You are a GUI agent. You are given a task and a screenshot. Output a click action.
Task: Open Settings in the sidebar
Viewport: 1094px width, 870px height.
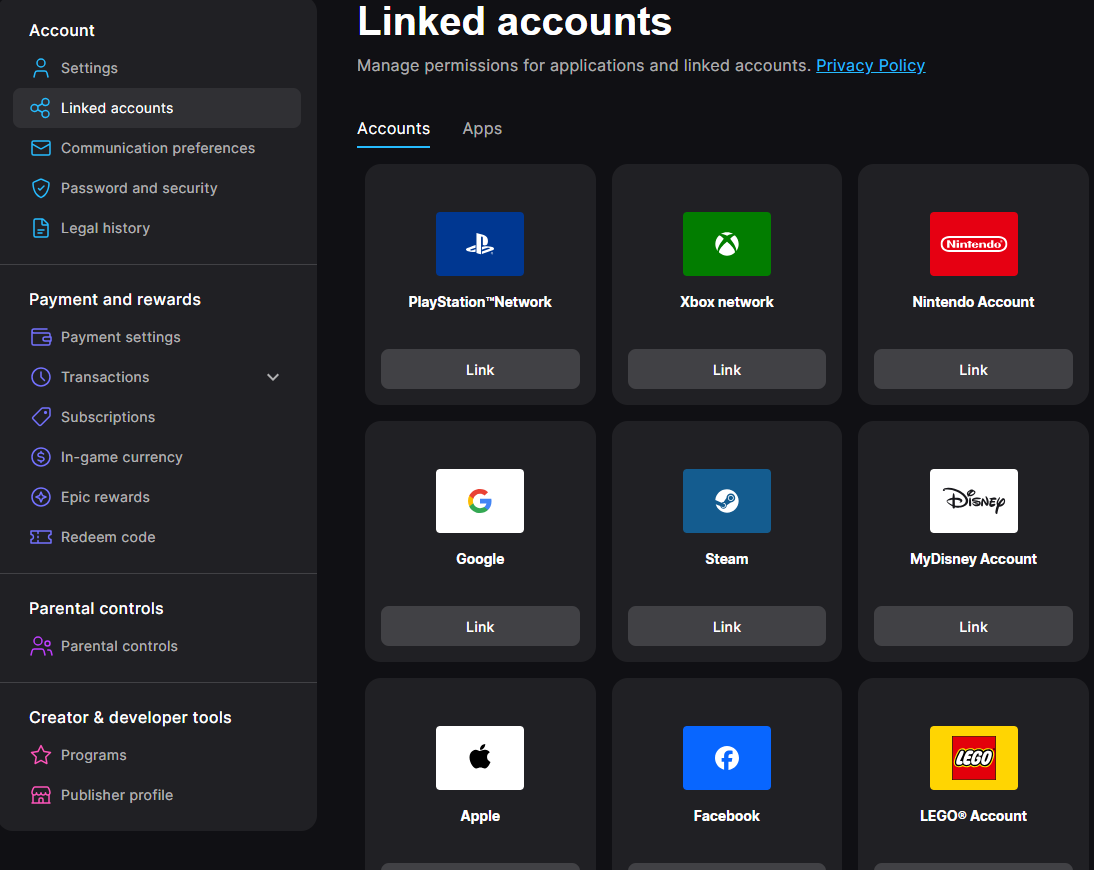pyautogui.click(x=157, y=68)
